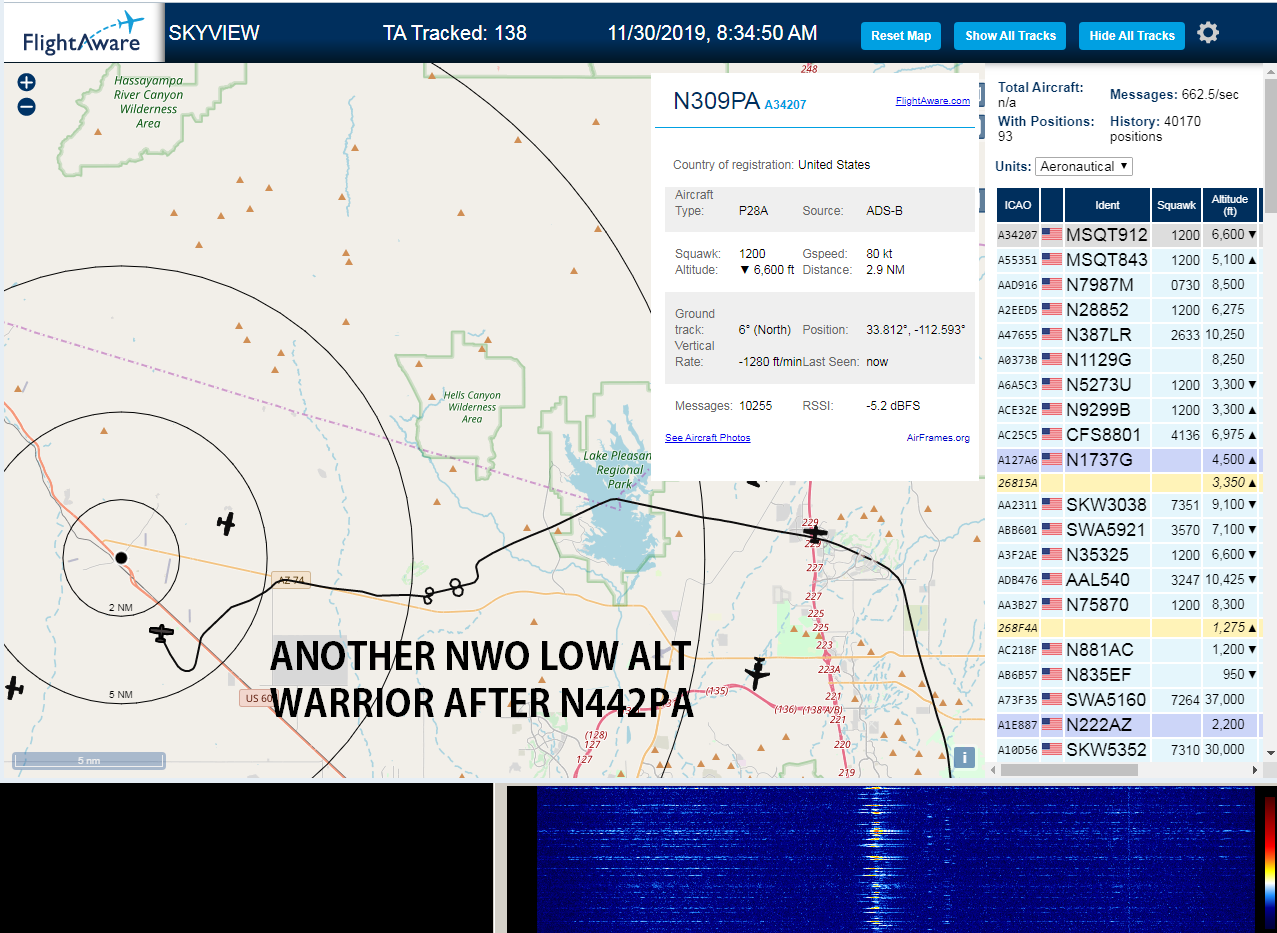Select the N75870 aircraft row
The image size is (1277, 933).
click(x=1128, y=604)
